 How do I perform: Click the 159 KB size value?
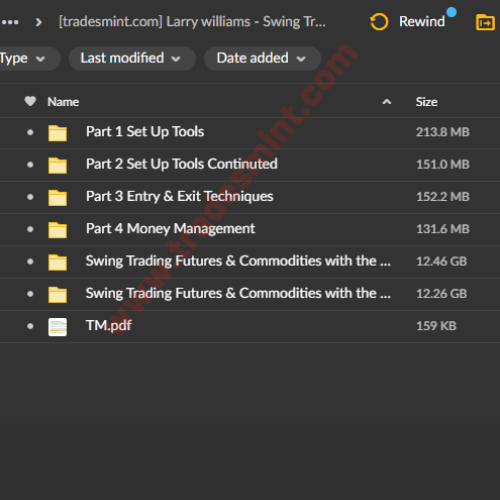[436, 326]
